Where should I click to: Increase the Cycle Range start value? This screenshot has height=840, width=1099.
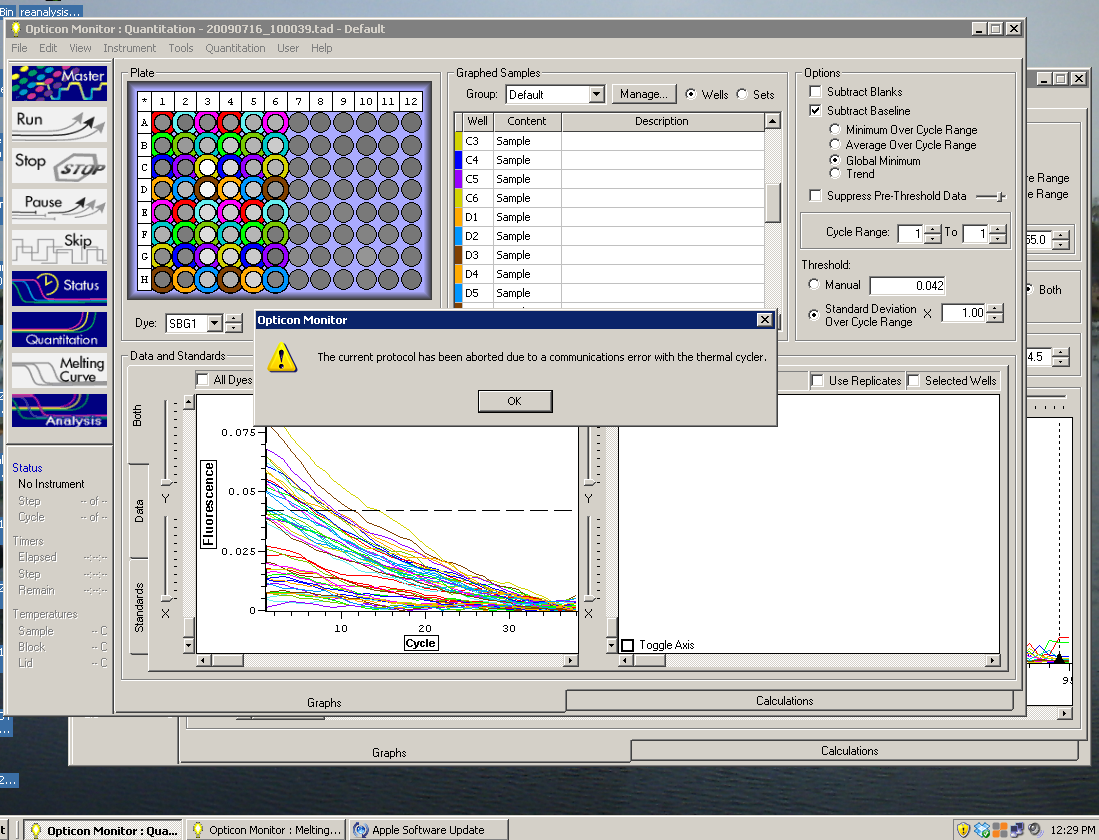(933, 228)
